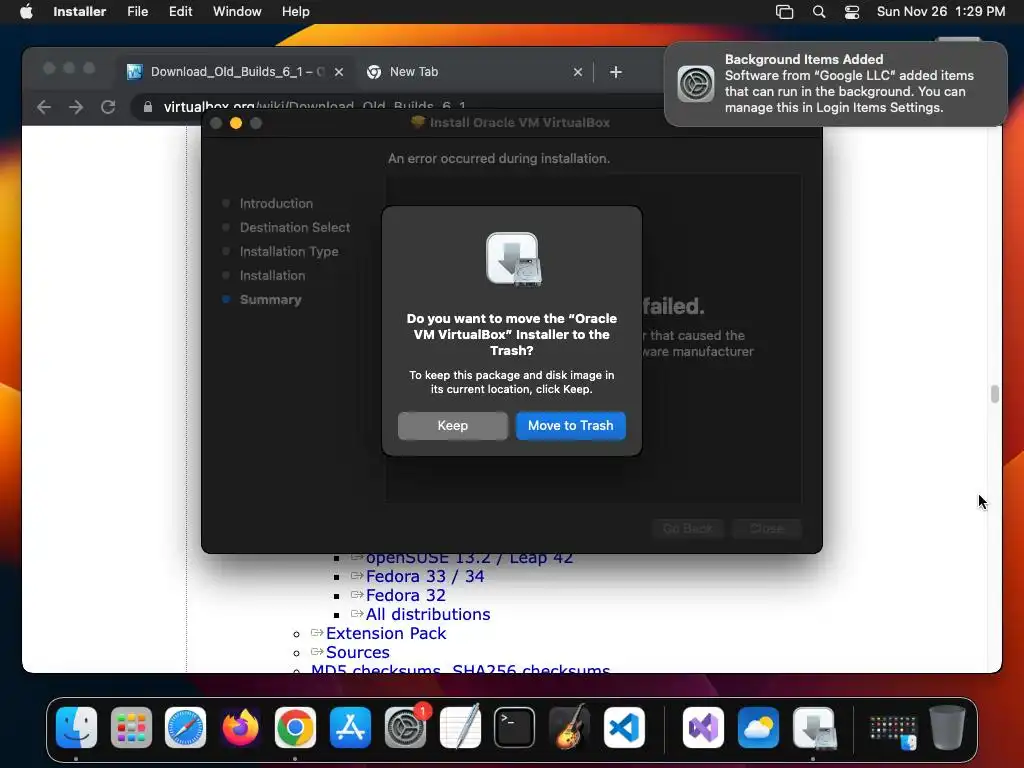Click the web page vertical scrollbar thumb
This screenshot has height=768, width=1024.
point(995,394)
